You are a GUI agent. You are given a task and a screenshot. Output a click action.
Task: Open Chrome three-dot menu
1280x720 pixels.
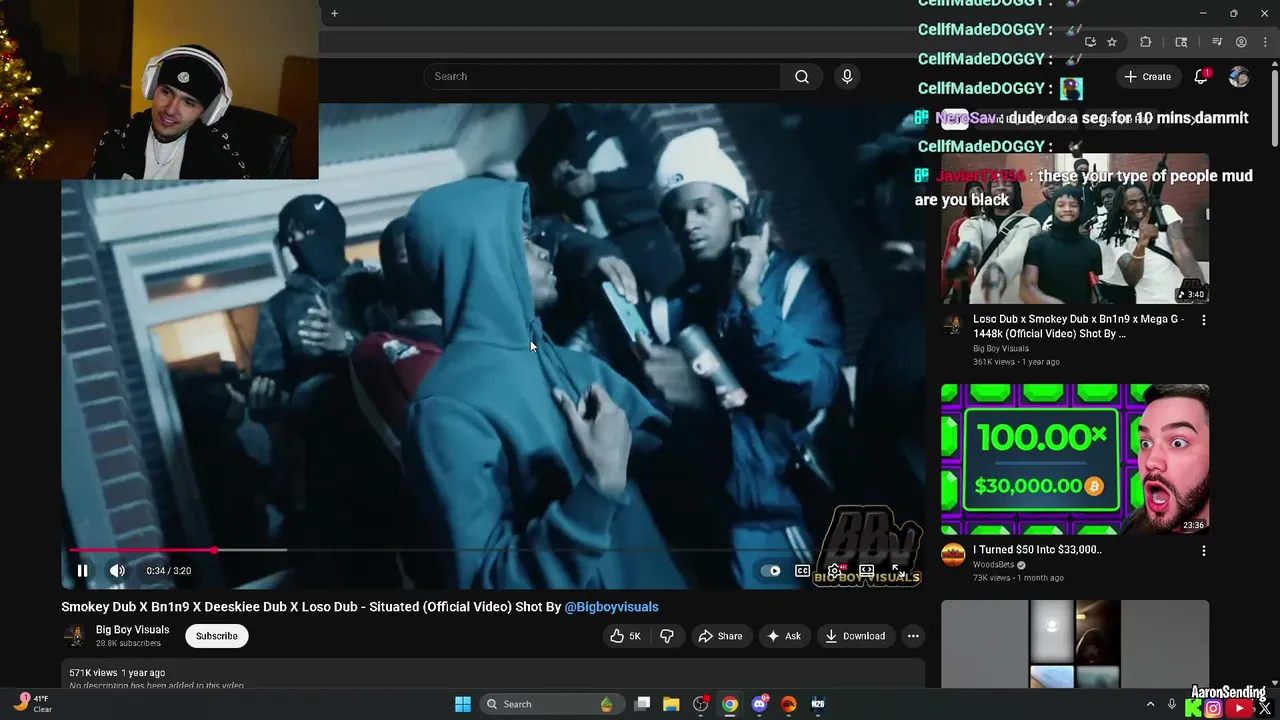(1265, 42)
